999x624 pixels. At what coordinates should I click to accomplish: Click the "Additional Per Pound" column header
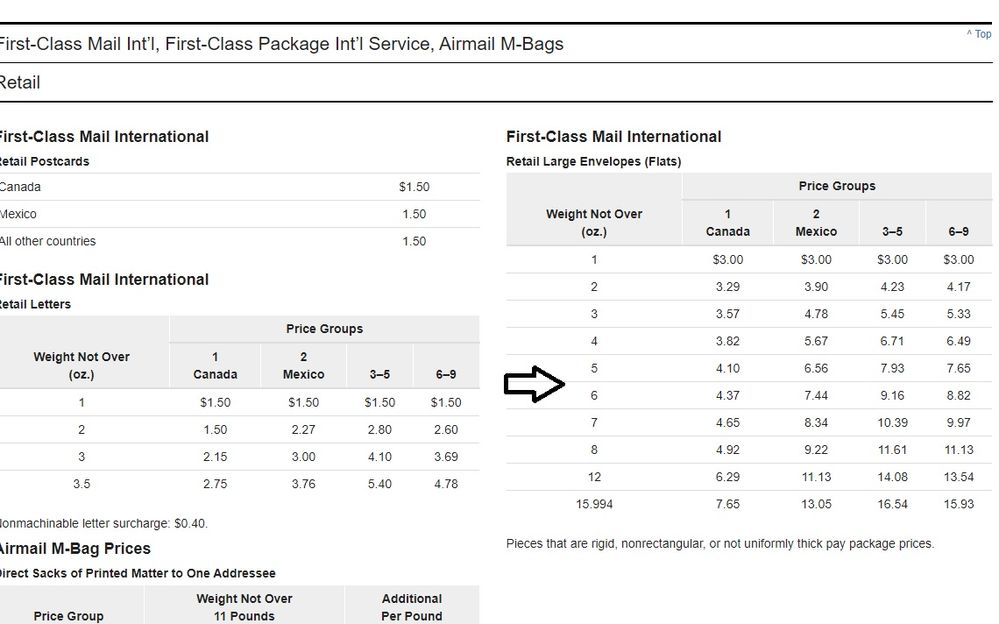(x=411, y=607)
